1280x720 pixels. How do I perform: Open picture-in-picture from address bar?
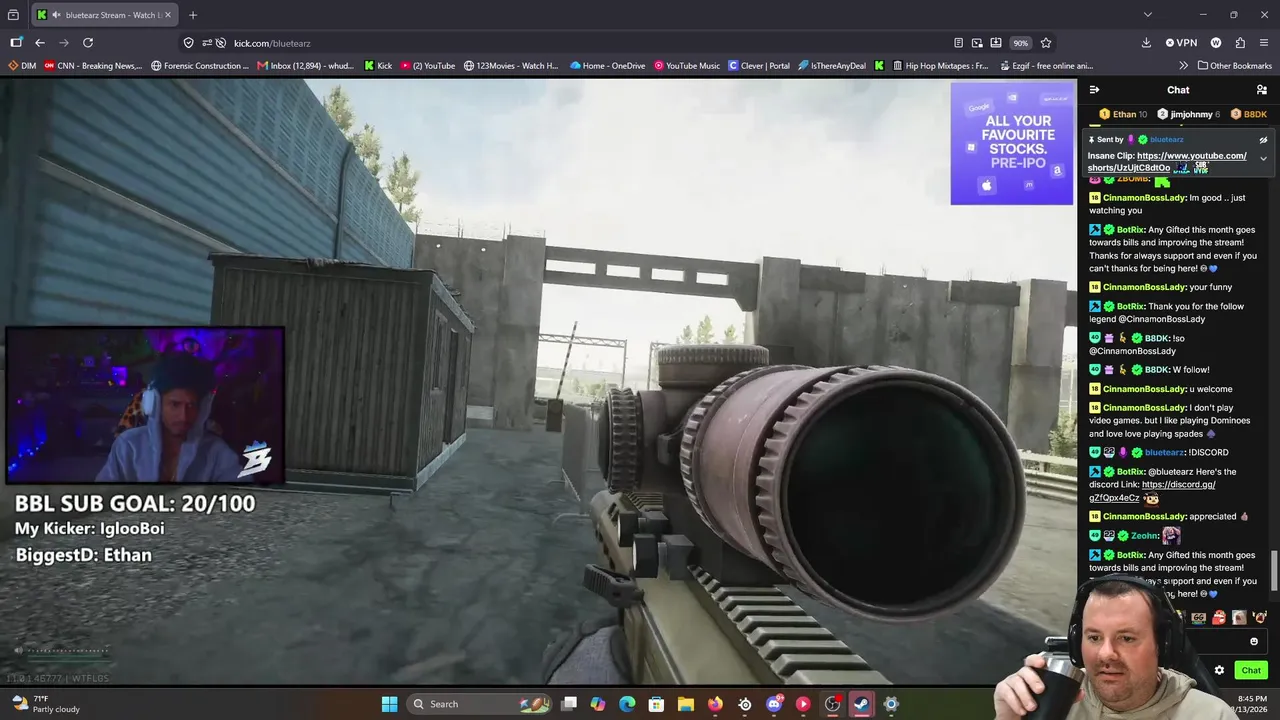coord(977,43)
